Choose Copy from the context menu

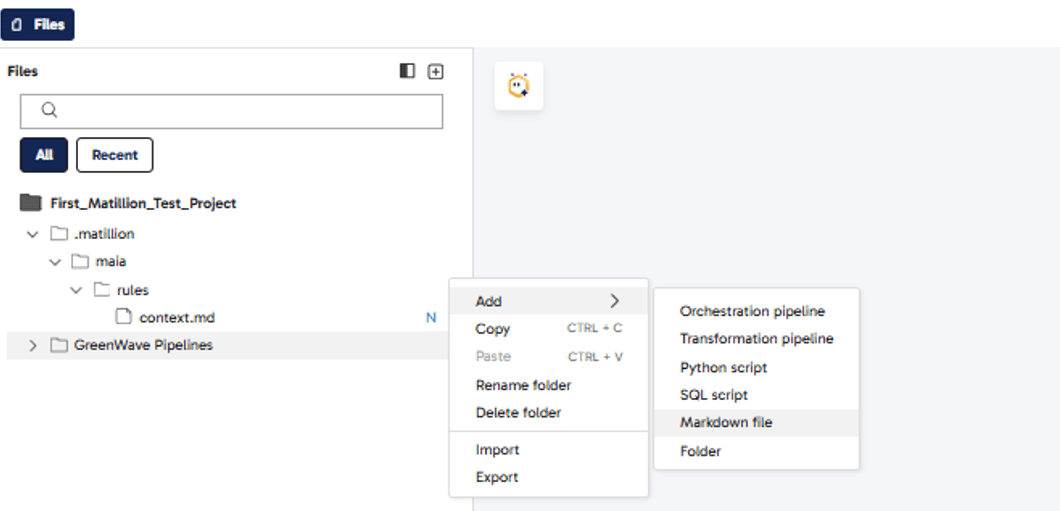tap(548, 329)
